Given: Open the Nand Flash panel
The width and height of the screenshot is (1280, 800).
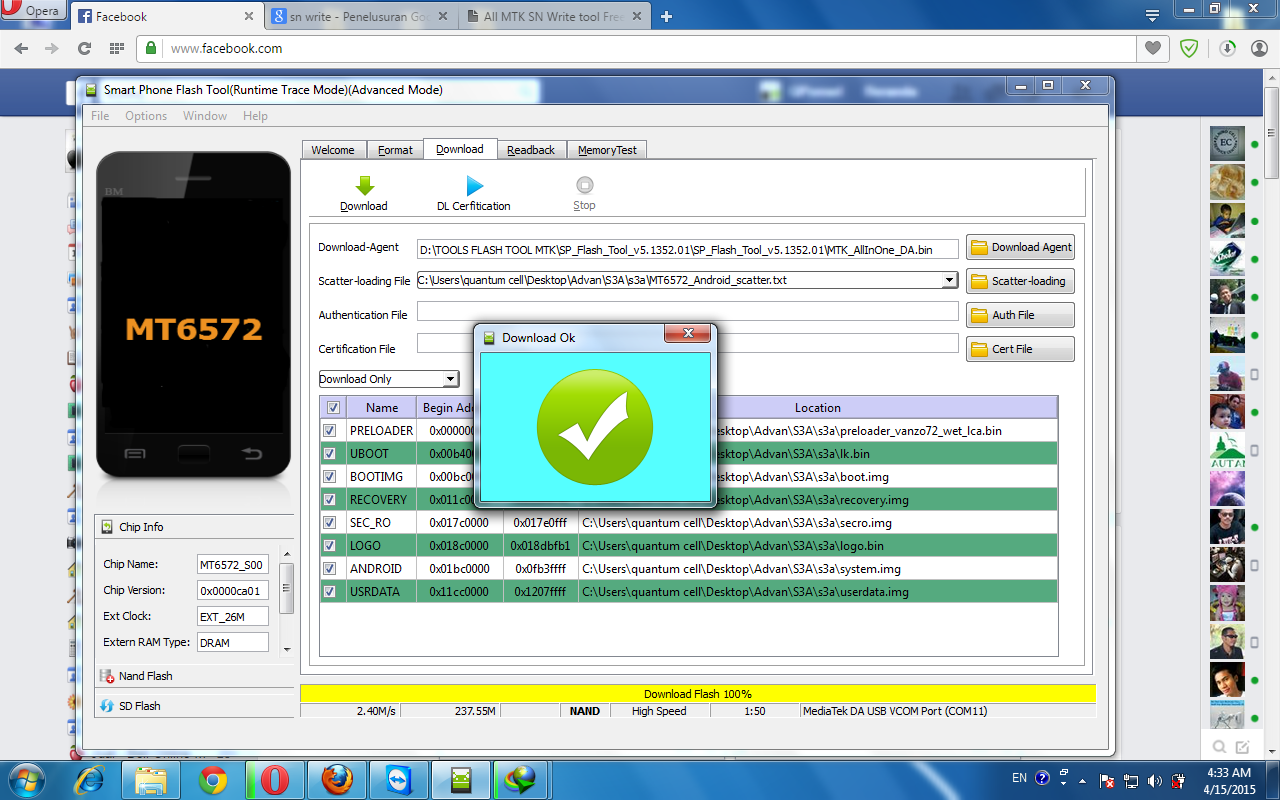Looking at the screenshot, I should point(145,676).
